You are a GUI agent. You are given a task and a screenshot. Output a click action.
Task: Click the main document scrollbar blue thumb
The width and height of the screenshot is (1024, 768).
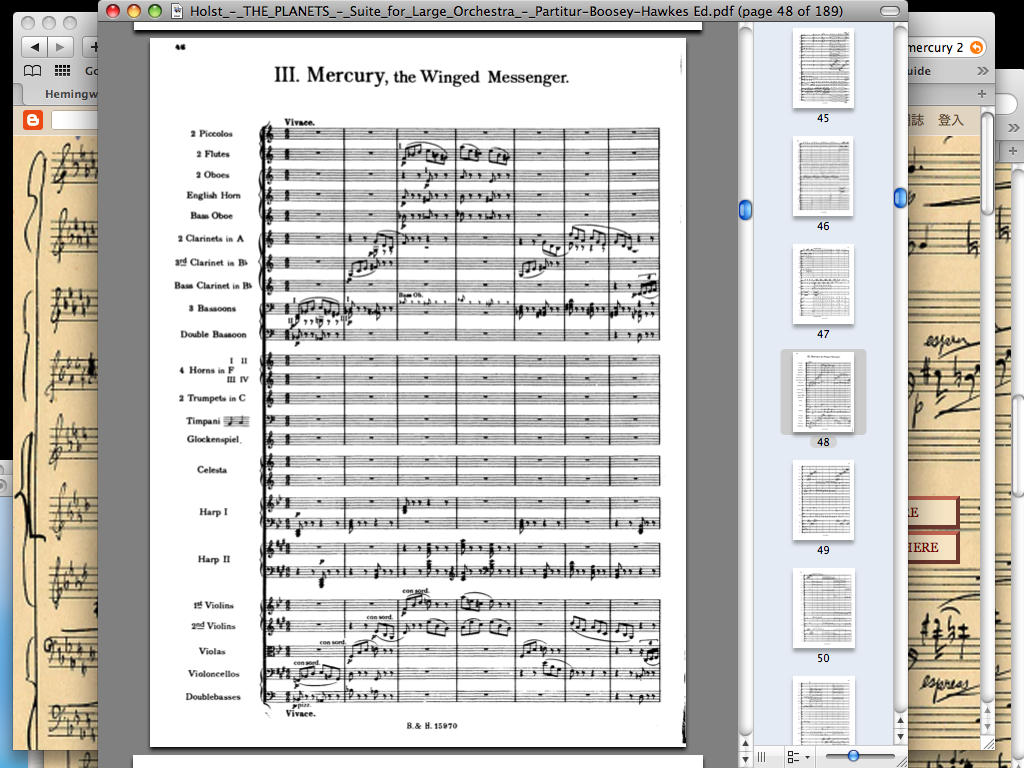click(x=745, y=210)
